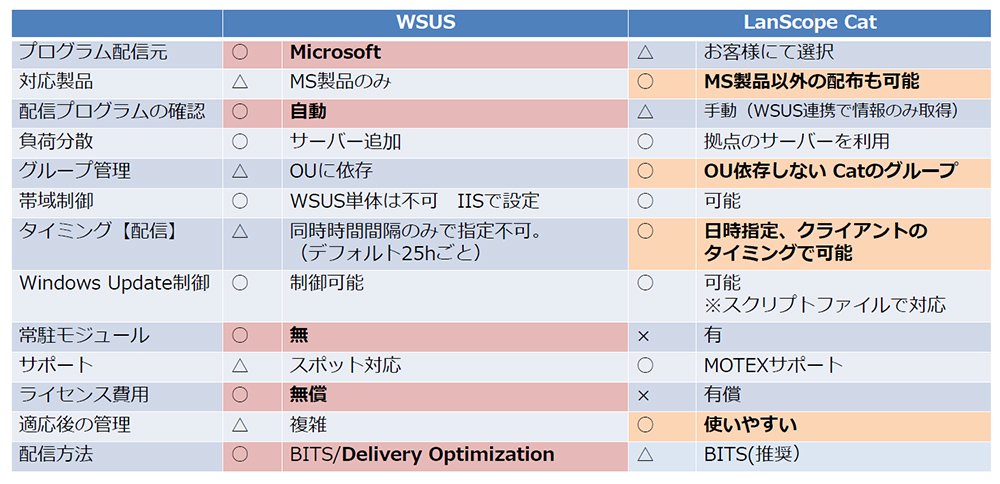
Task: Select the ライセンス費用 row label
Action: point(84,395)
